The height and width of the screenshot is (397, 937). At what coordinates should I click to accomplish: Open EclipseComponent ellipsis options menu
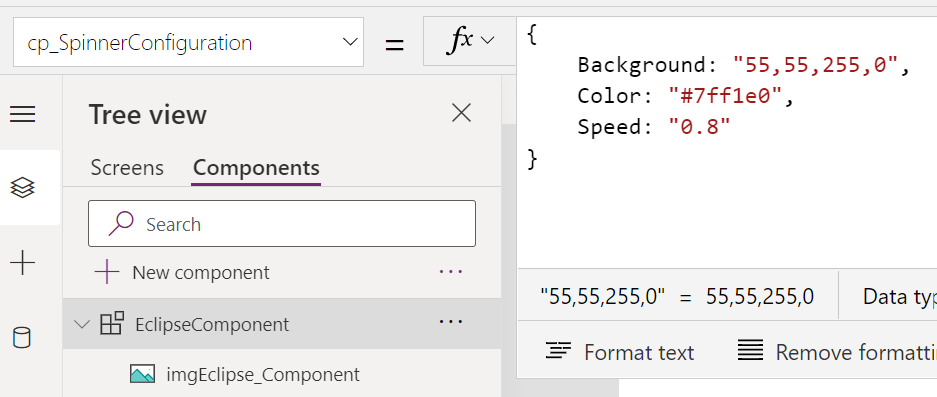pyautogui.click(x=451, y=322)
